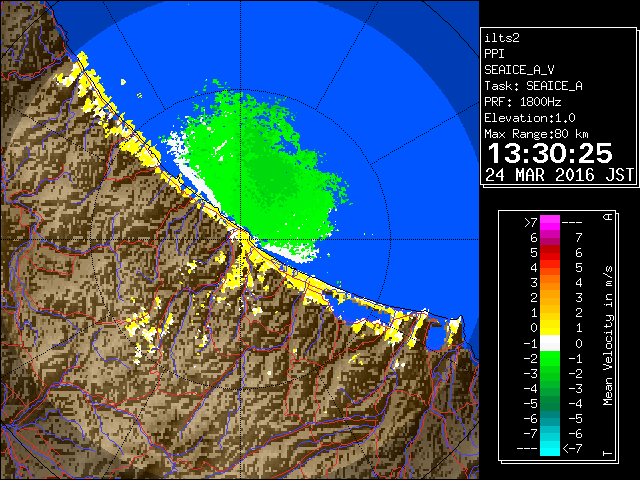Image resolution: width=640 pixels, height=480 pixels.
Task: Click the radar site name "ilts2"
Action: (x=502, y=38)
